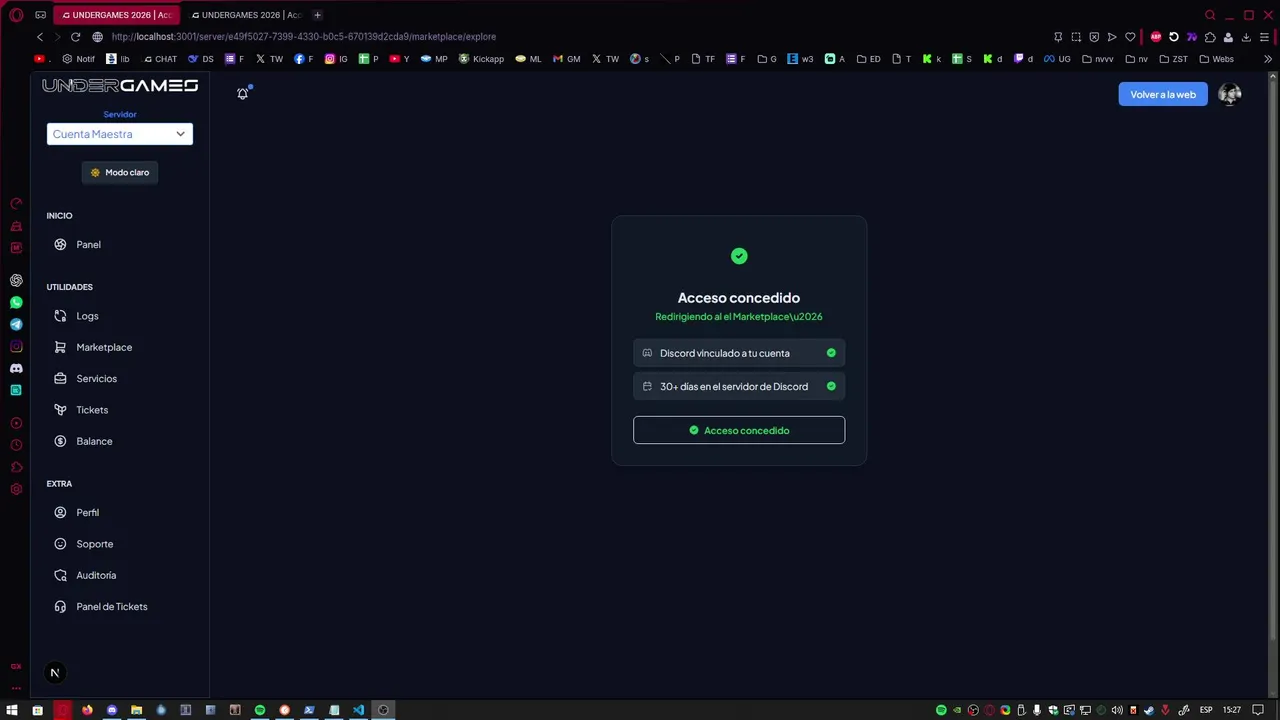The width and height of the screenshot is (1280, 720).
Task: Open the browser extensions puzzle icon
Action: [x=1210, y=37]
